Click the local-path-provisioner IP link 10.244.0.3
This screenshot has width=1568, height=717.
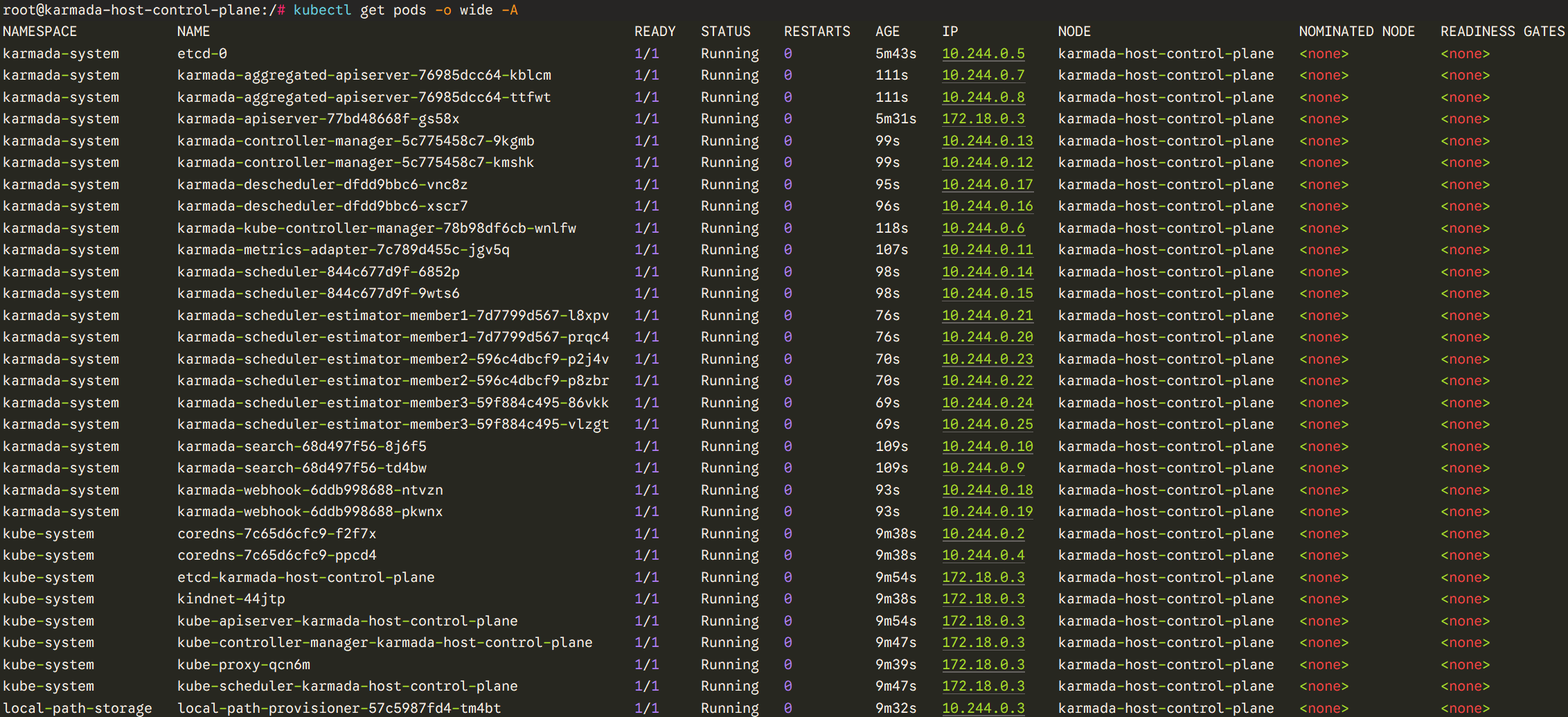coord(983,708)
